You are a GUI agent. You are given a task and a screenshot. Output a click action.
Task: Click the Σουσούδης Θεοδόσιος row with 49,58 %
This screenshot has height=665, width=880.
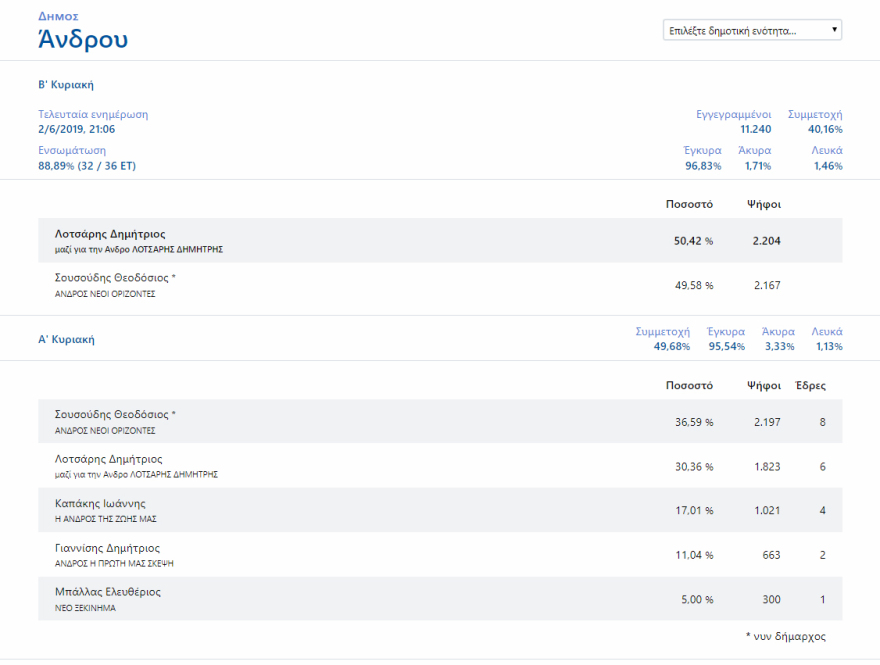point(440,285)
